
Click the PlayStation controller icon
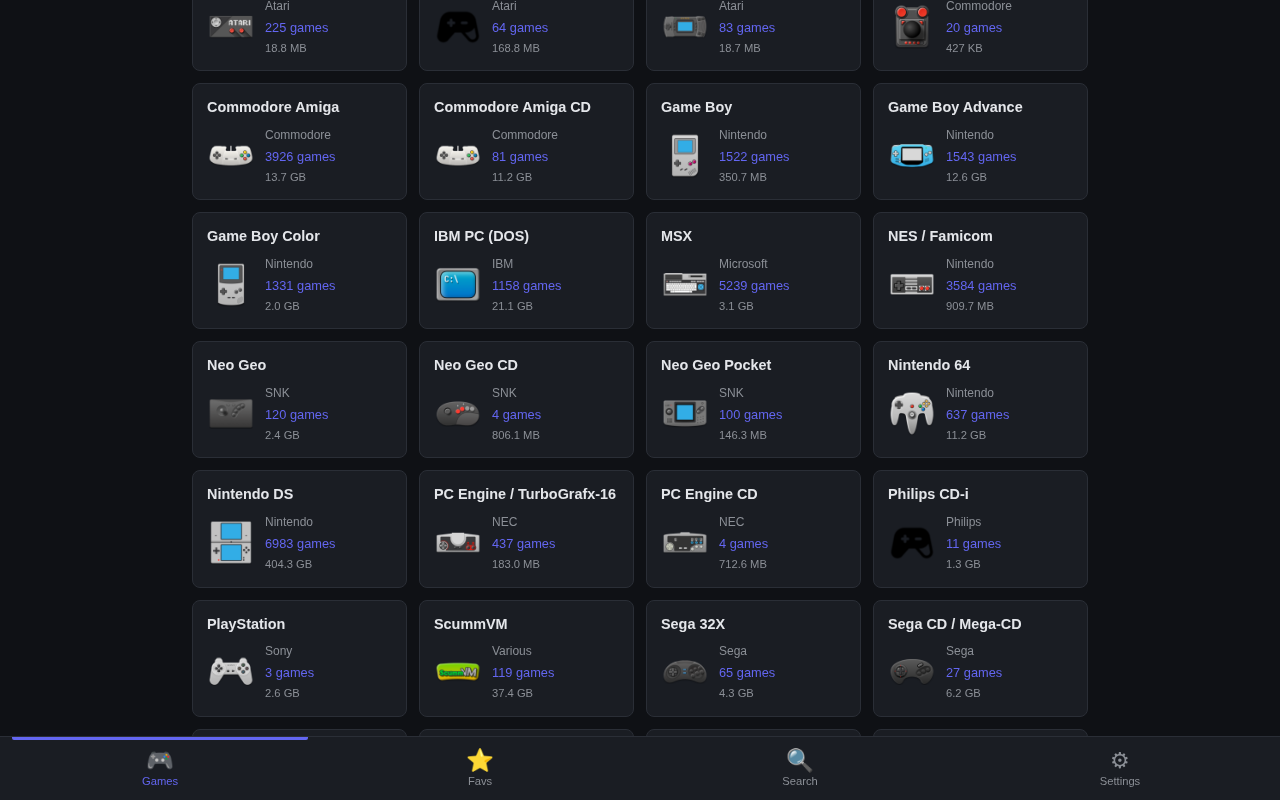231,671
